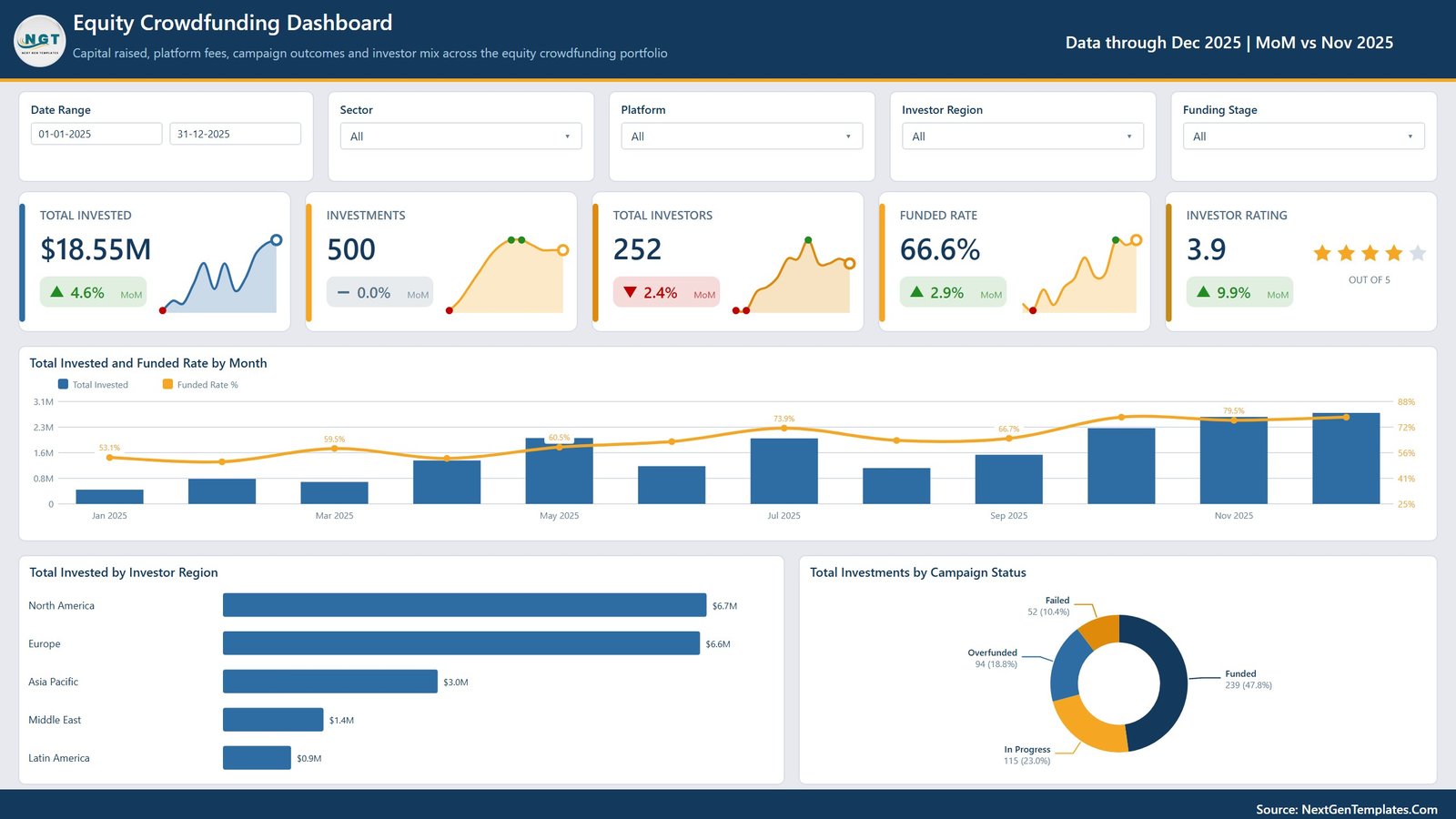Click the red down arrow on Total Investors
The width and height of the screenshot is (1456, 819).
click(630, 292)
